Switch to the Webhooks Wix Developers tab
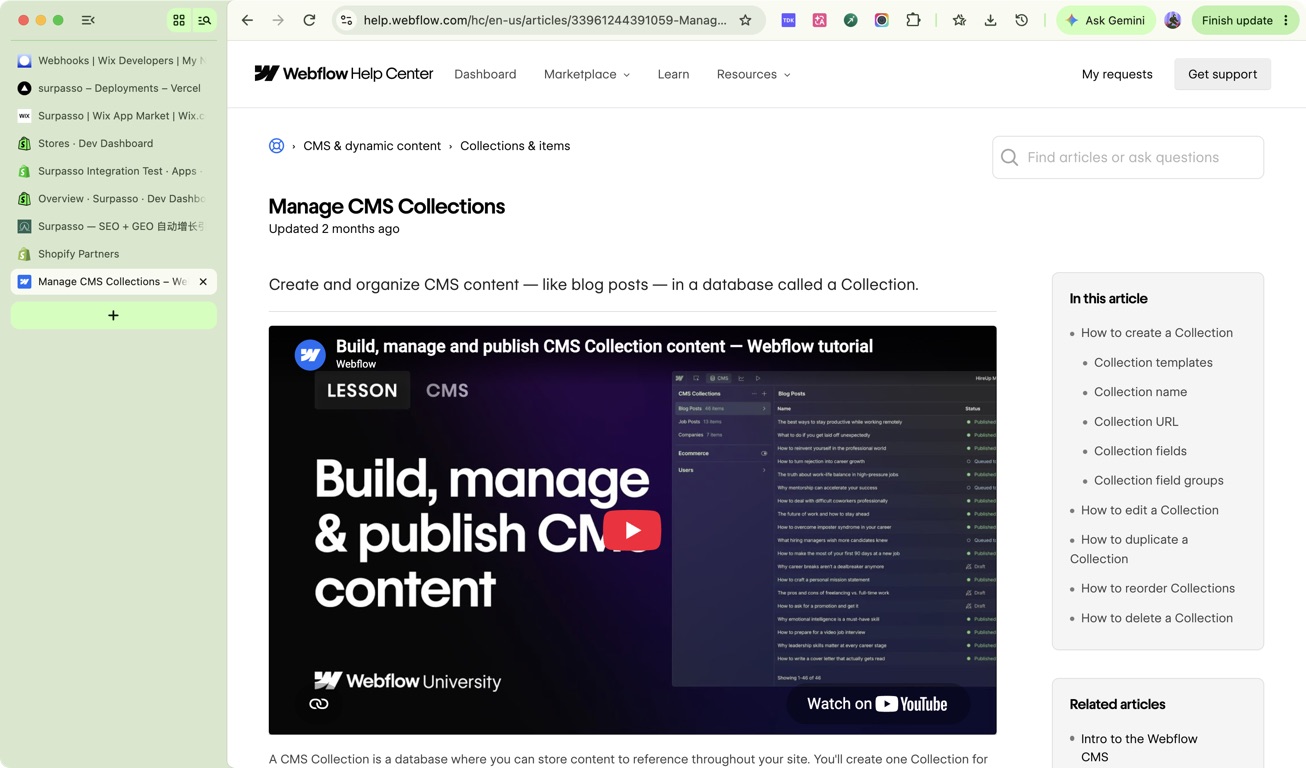Screen dimensions: 1306x768 [x=113, y=61]
